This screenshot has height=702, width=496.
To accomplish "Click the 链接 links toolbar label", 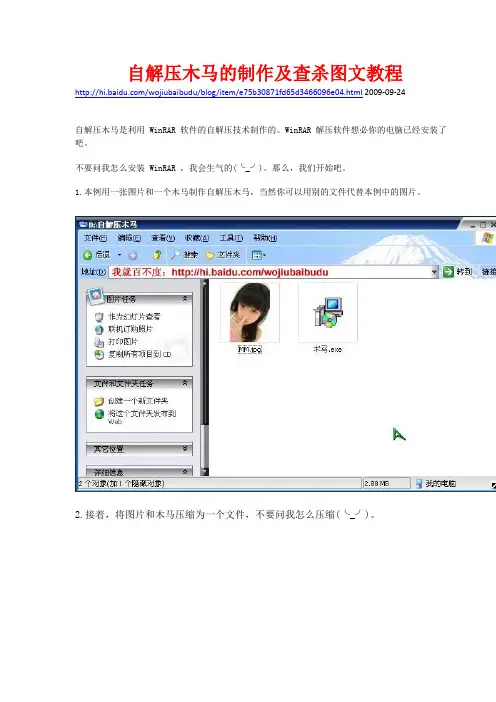I will point(488,272).
